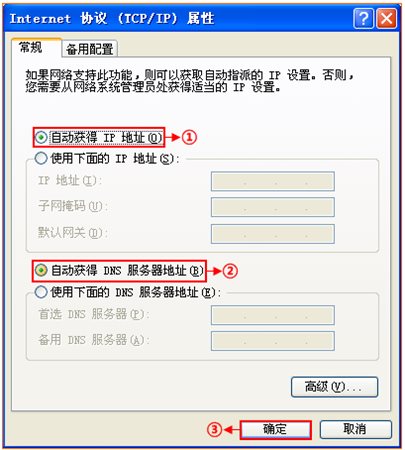Open advanced settings with 高级 button
Screen dimensions: 405x450
pyautogui.click(x=334, y=387)
